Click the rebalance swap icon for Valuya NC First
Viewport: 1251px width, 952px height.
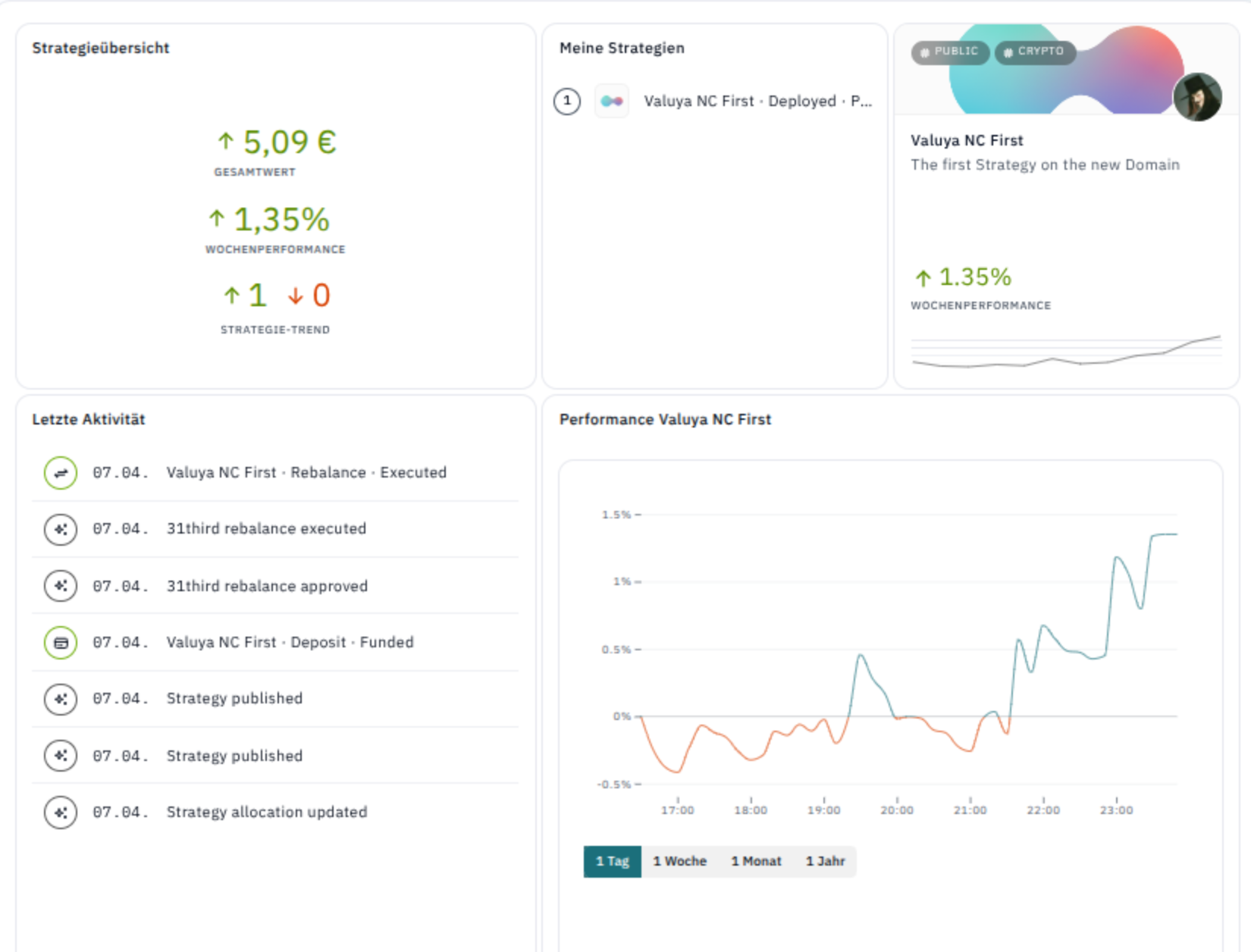[x=61, y=473]
